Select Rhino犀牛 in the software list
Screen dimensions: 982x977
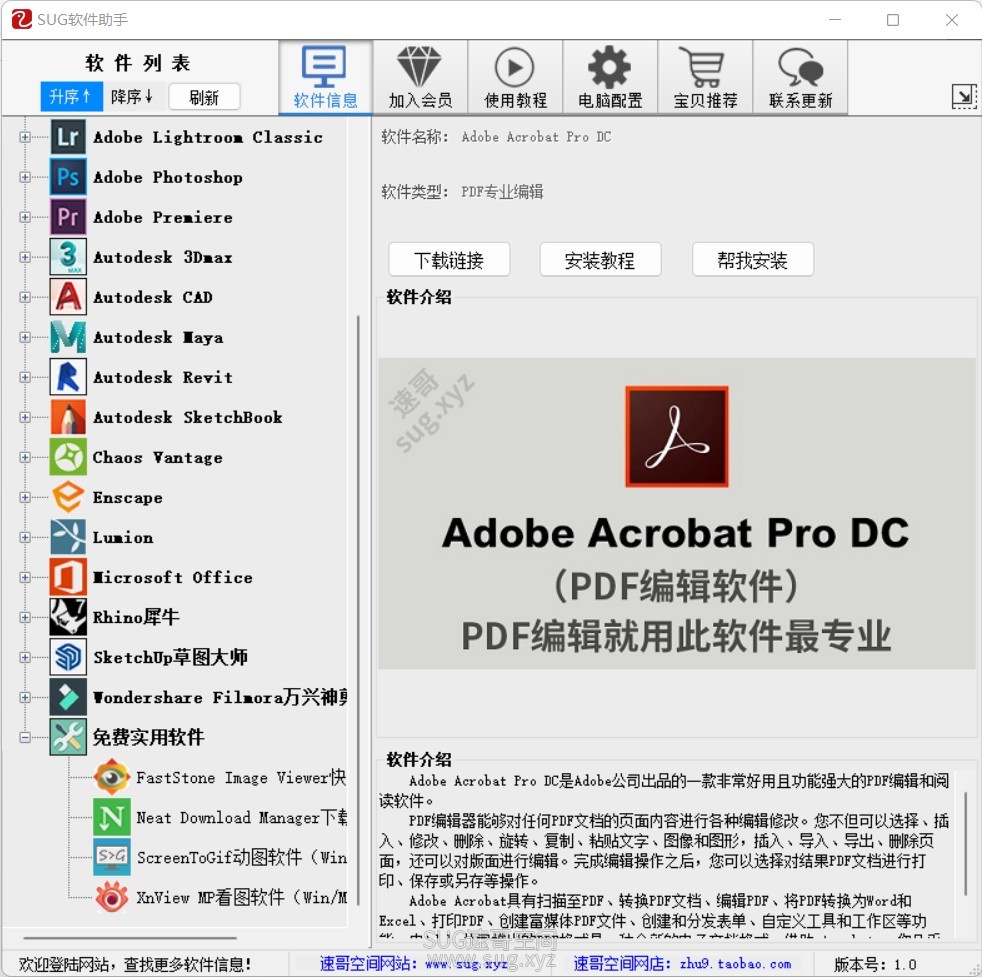(136, 618)
